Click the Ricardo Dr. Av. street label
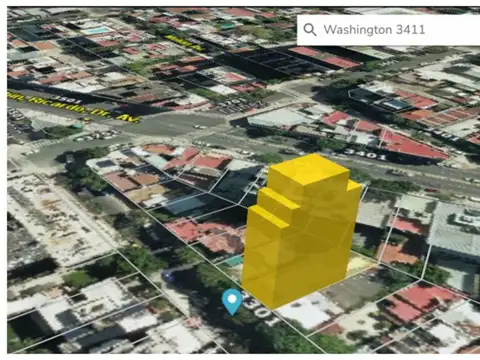The height and width of the screenshot is (360, 480). click(x=74, y=107)
